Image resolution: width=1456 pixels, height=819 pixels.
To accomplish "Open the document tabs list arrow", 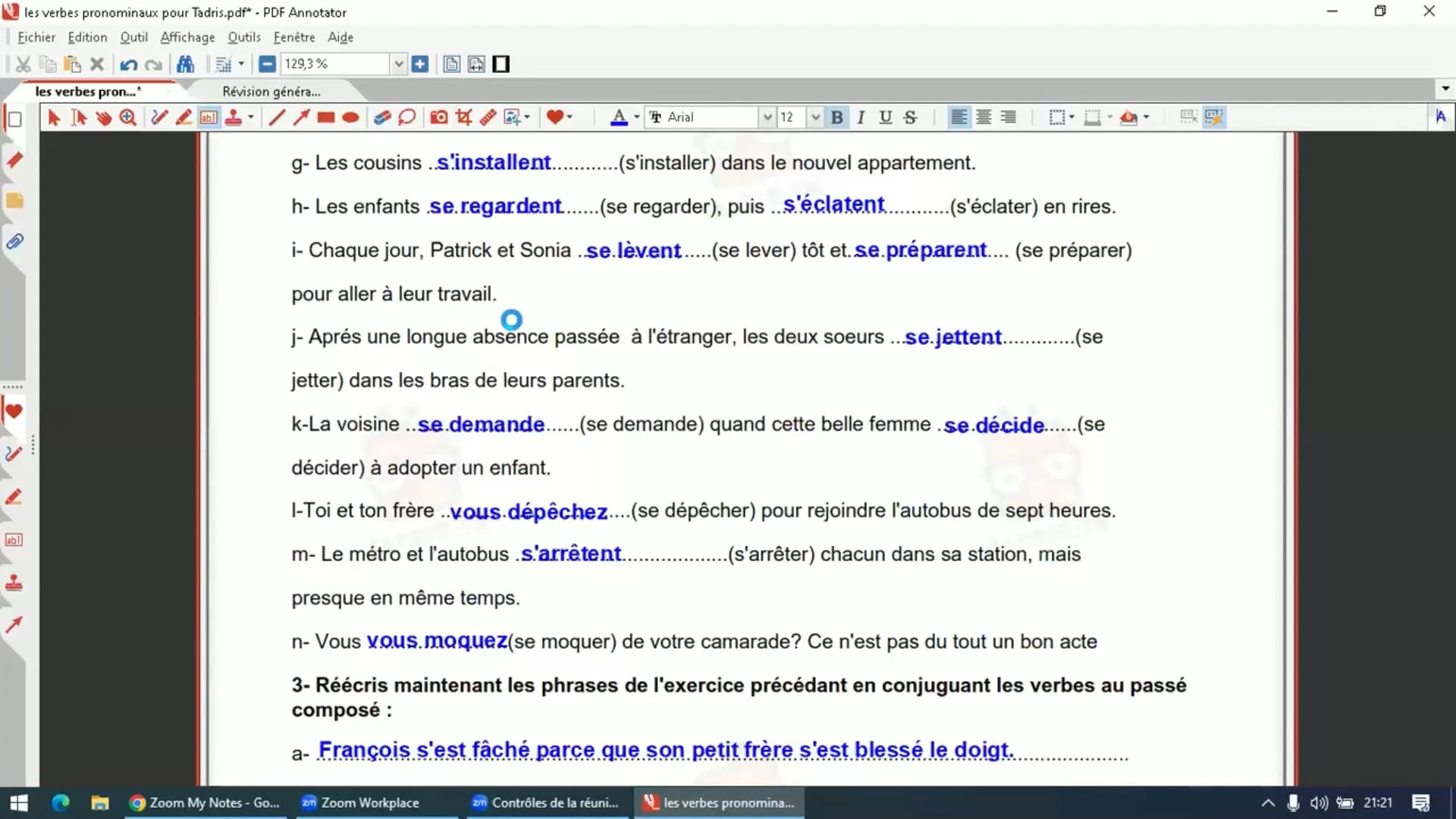I will coord(1445,89).
